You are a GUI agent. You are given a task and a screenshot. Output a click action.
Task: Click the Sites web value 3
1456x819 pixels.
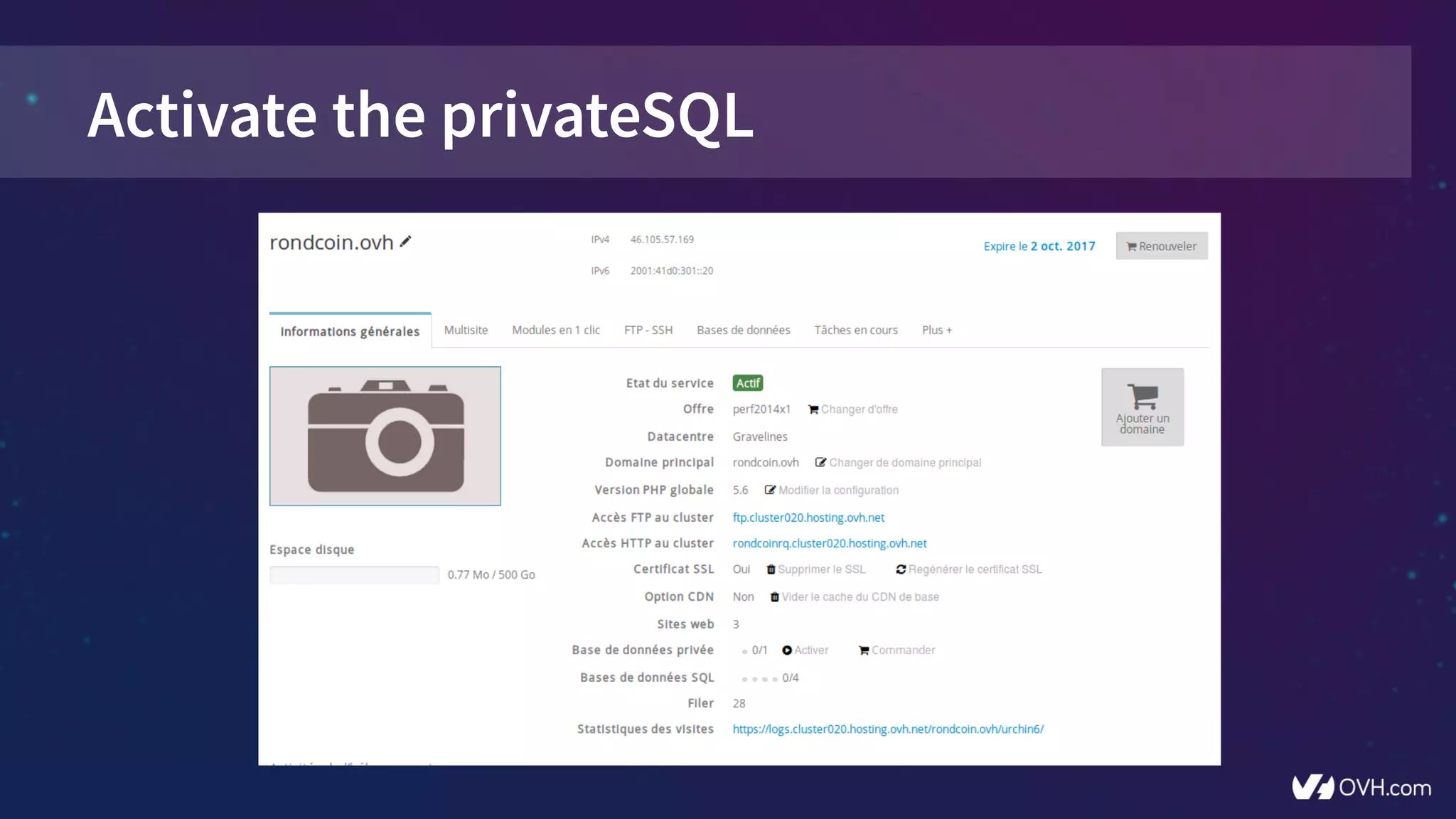pyautogui.click(x=736, y=624)
